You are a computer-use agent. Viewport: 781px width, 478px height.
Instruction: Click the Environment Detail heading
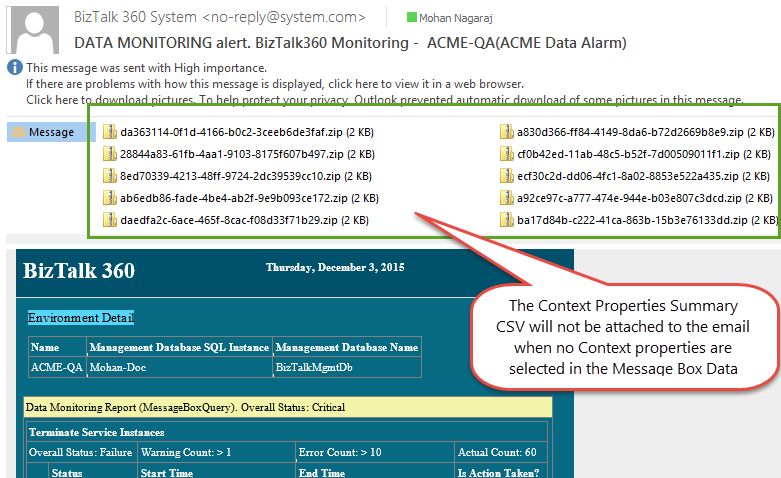[81, 318]
